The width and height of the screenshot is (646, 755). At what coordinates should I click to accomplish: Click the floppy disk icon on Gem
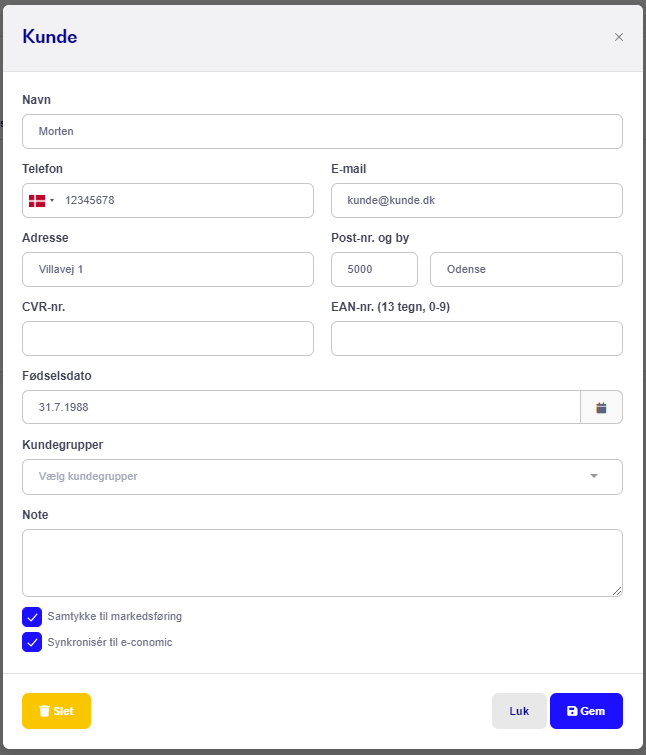click(x=572, y=711)
